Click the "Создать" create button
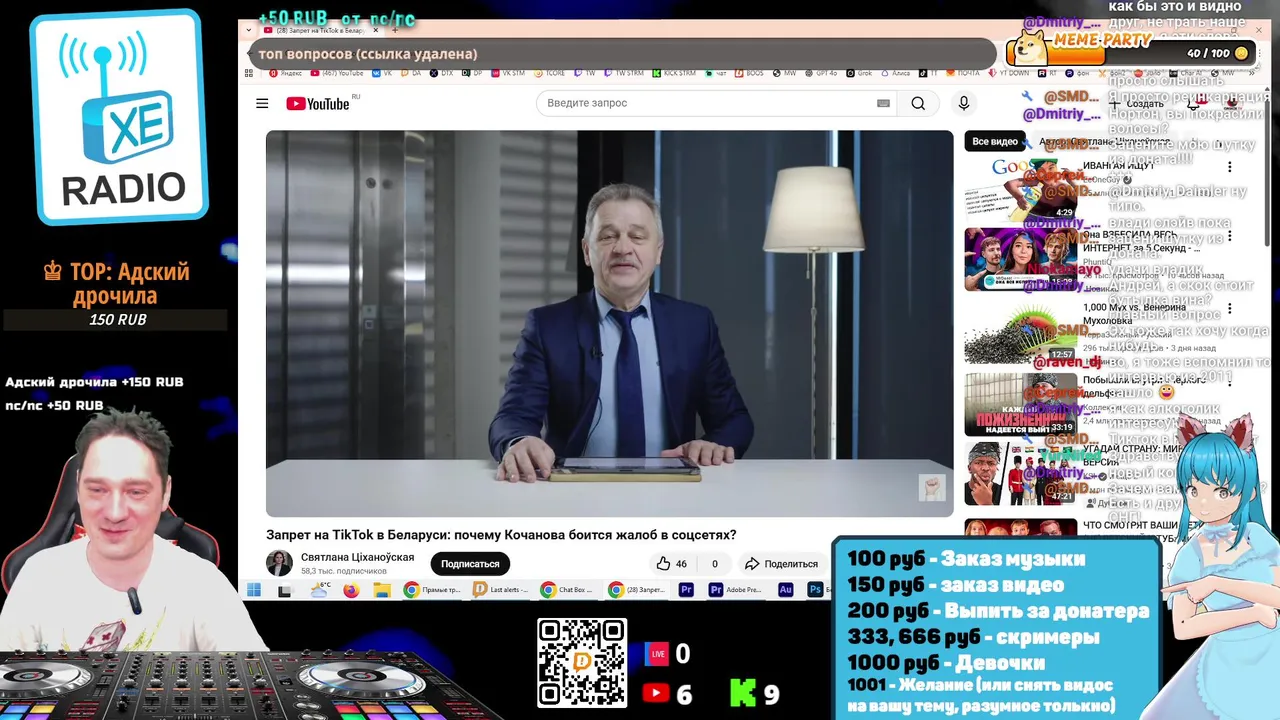 click(1136, 104)
